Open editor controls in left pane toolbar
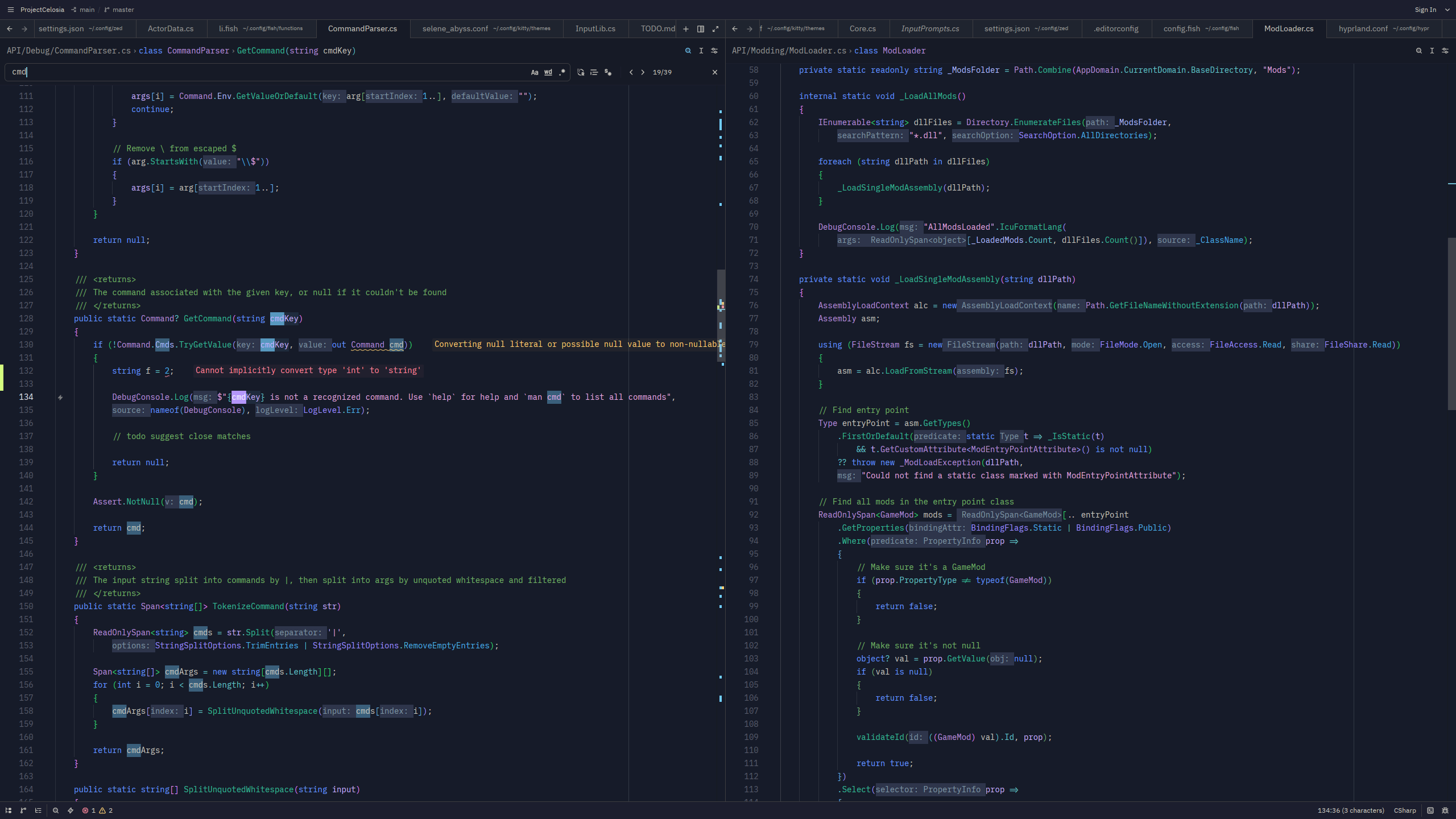 click(x=714, y=51)
